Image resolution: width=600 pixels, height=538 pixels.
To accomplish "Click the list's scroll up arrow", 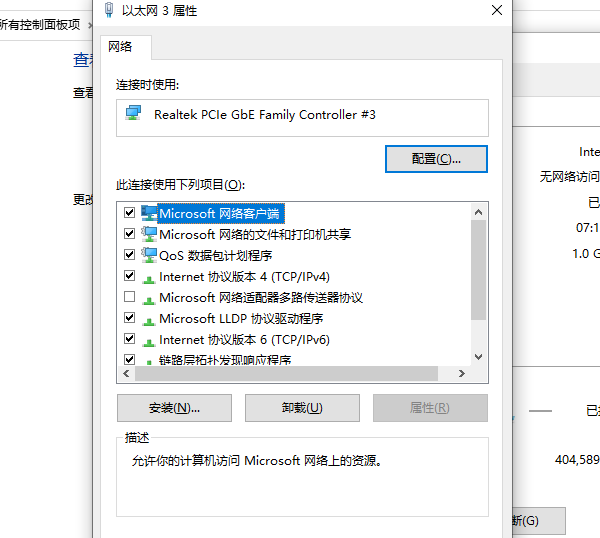I will [x=478, y=212].
